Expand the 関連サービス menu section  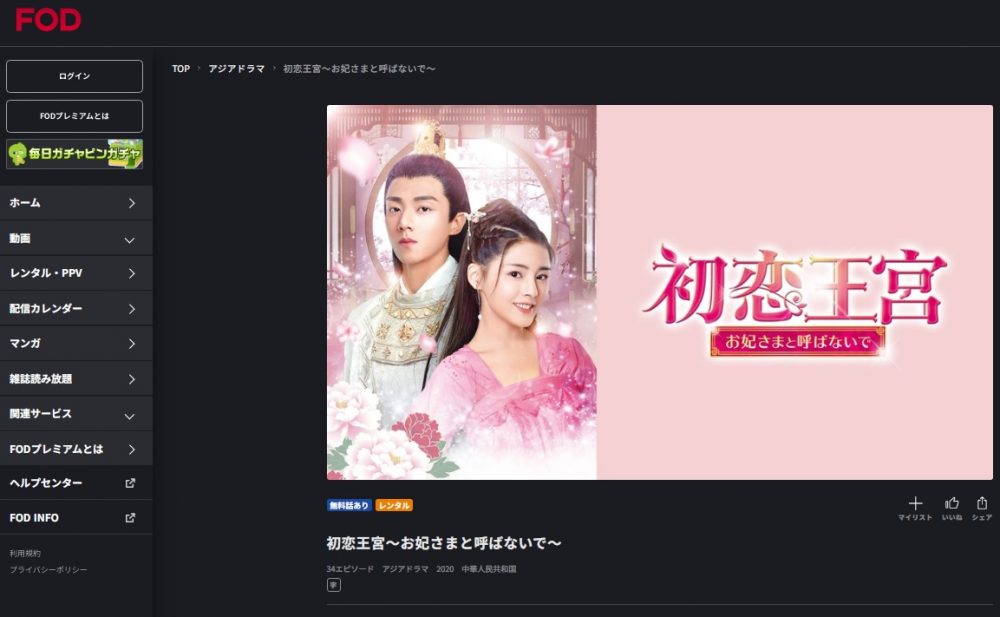coord(76,414)
